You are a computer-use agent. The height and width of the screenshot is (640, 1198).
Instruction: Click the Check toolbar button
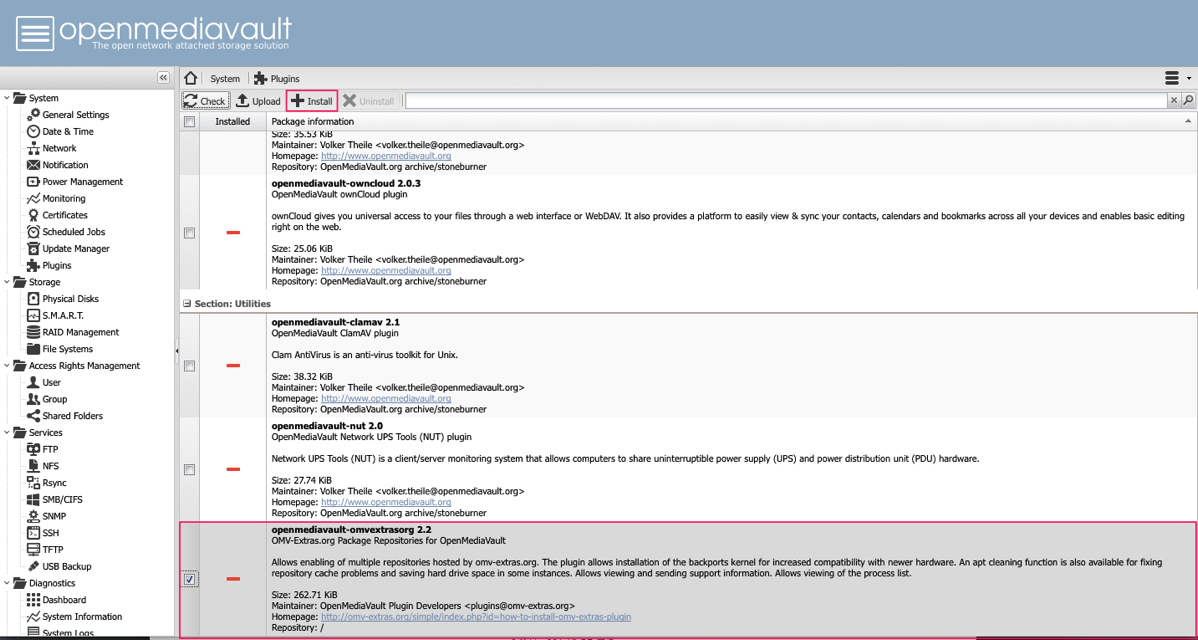coord(205,101)
